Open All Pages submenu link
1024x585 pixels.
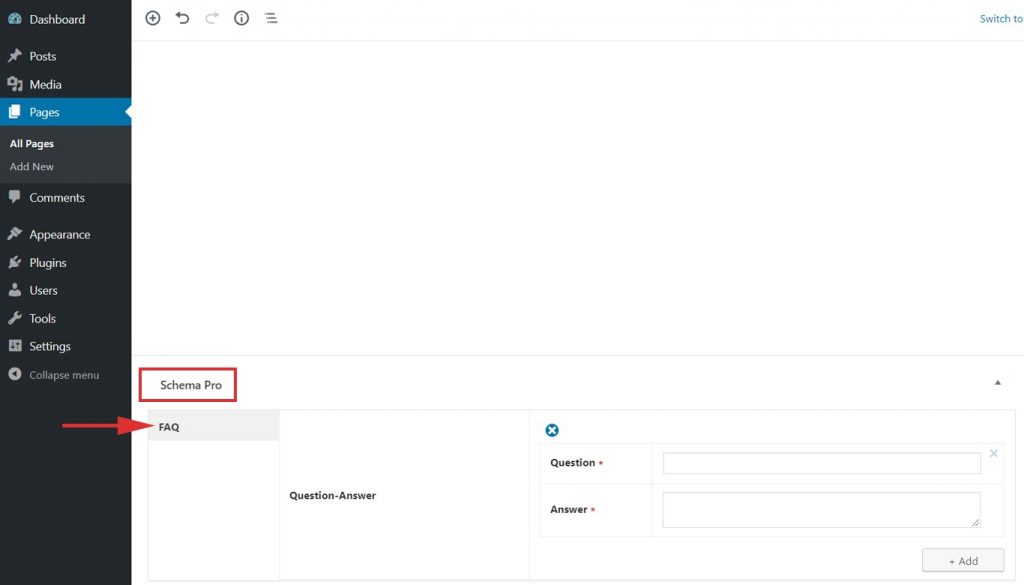(x=32, y=144)
